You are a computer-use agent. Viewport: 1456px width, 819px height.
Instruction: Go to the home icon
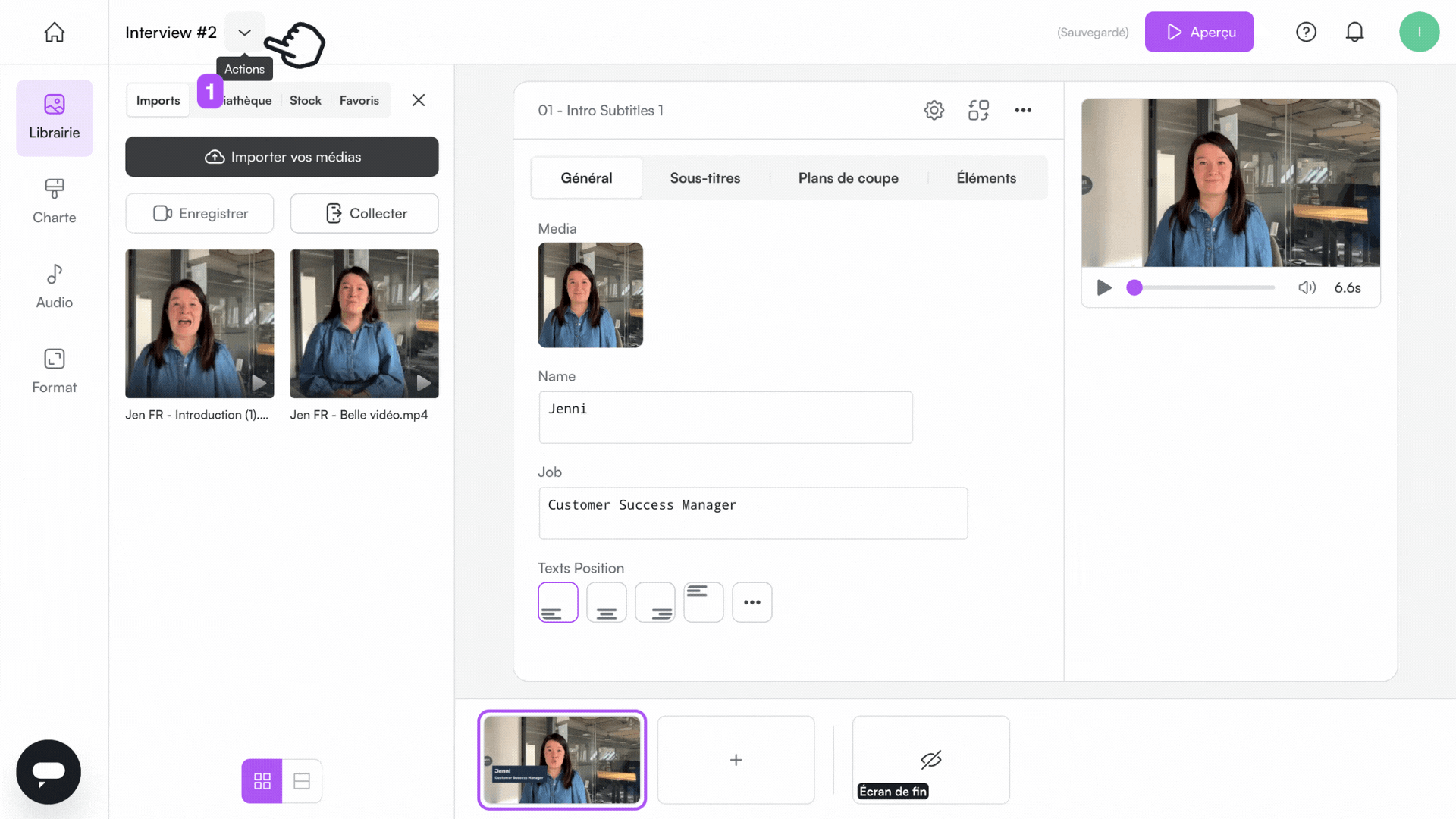(x=54, y=32)
